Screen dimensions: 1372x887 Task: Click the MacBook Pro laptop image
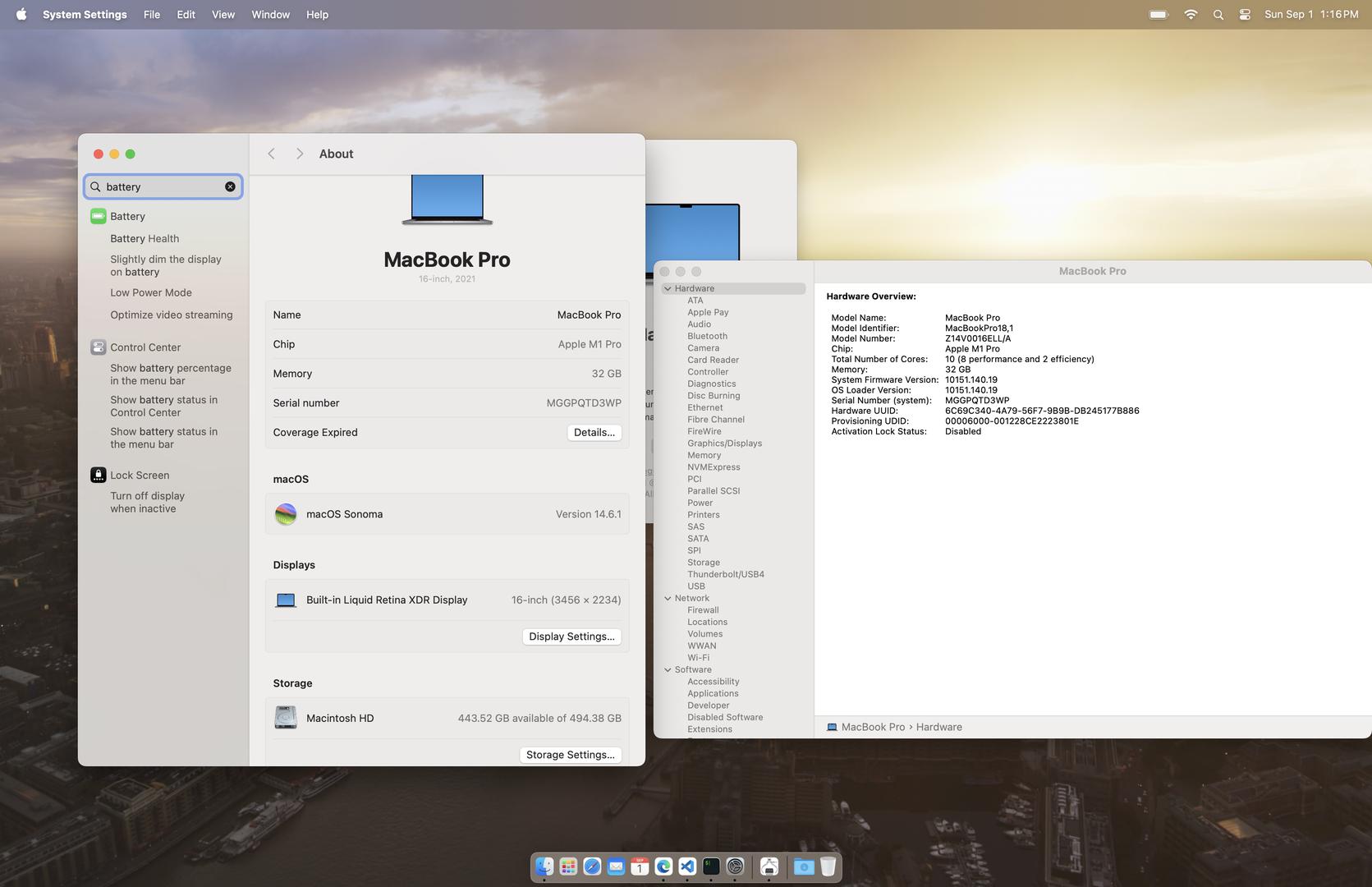[447, 200]
